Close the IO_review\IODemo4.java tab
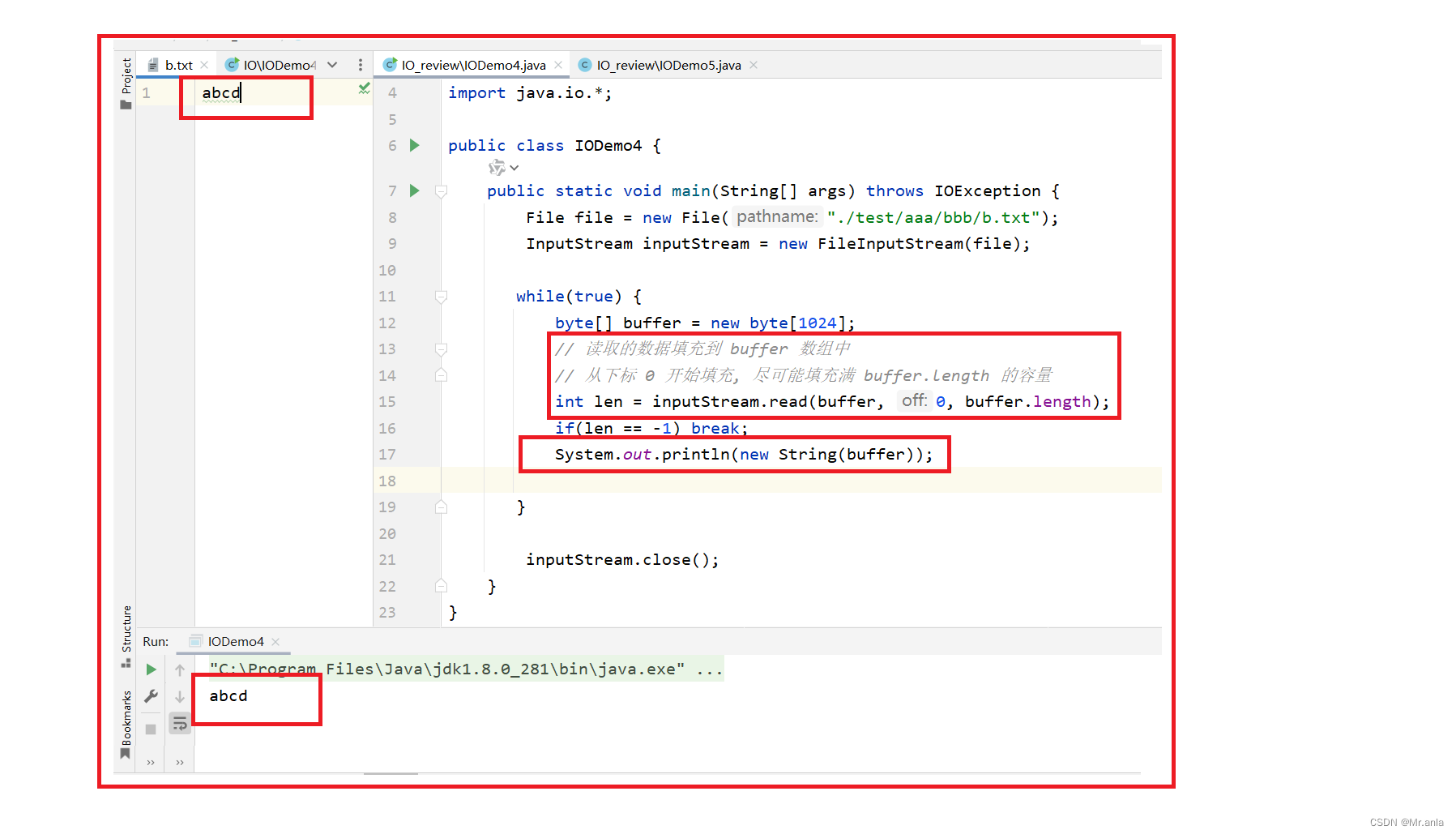 pos(558,65)
